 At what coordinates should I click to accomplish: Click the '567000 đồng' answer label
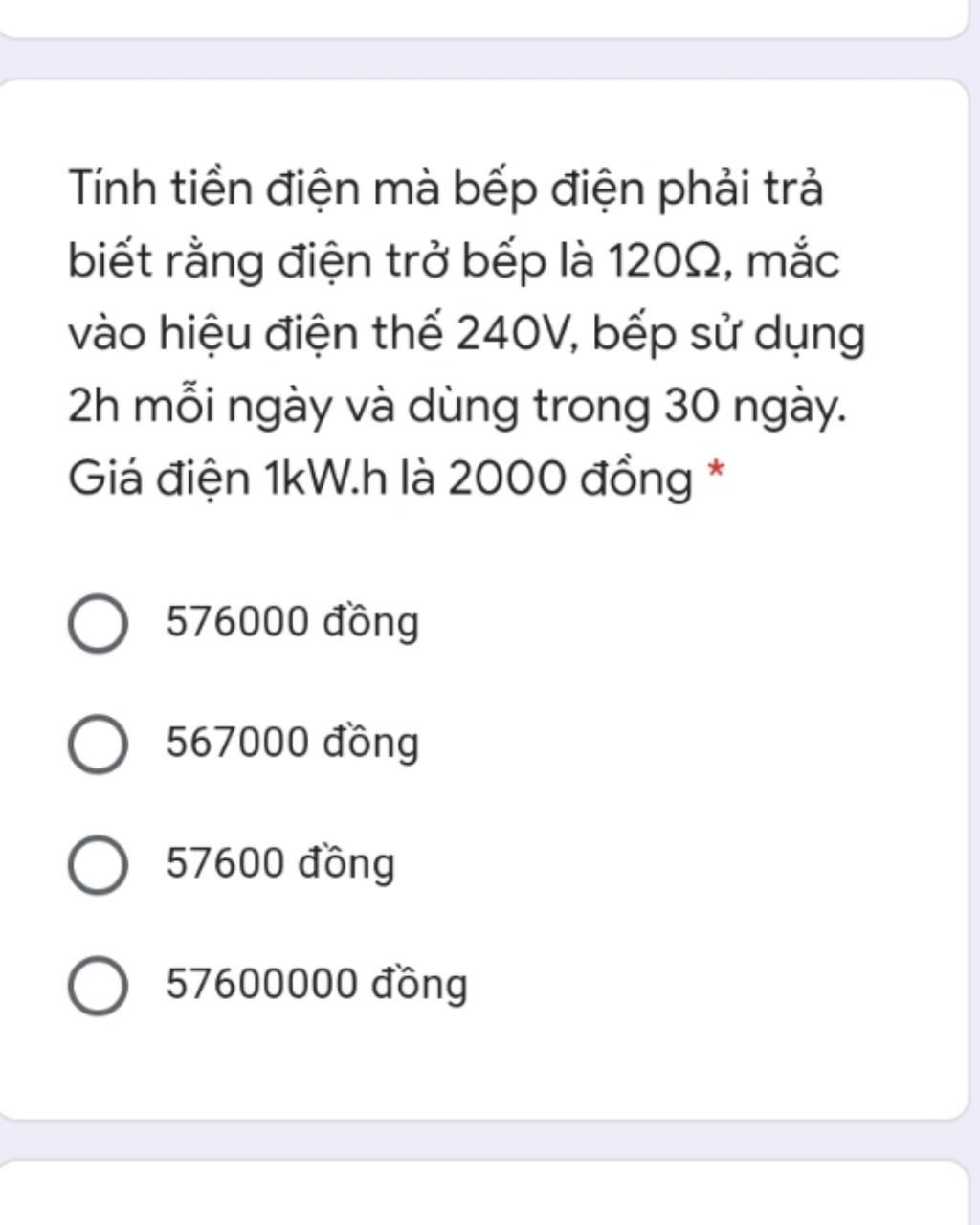(x=293, y=744)
